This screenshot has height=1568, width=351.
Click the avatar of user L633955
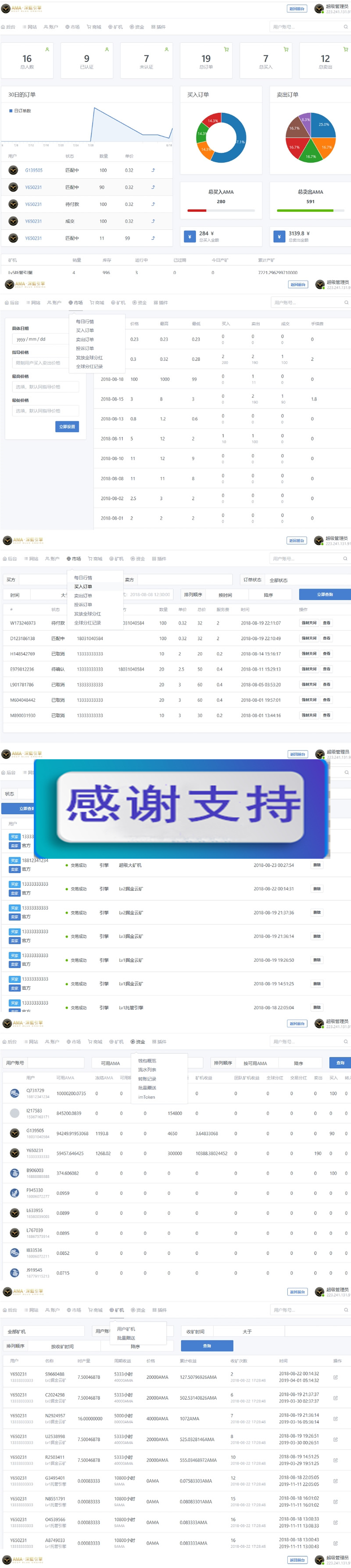coord(14,1213)
